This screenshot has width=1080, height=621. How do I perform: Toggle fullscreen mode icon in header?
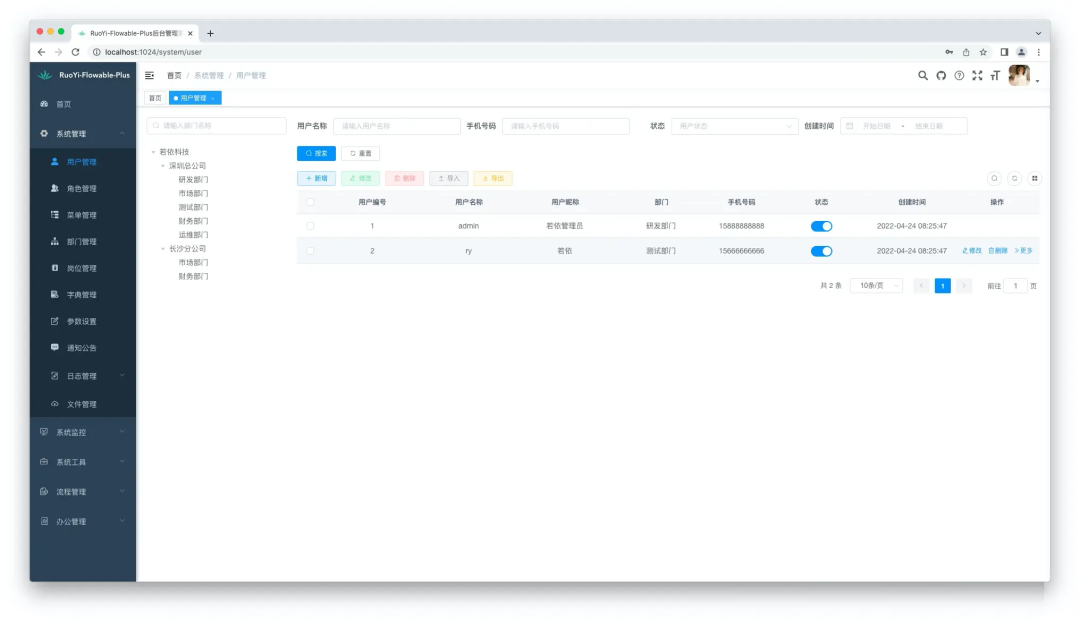point(977,76)
